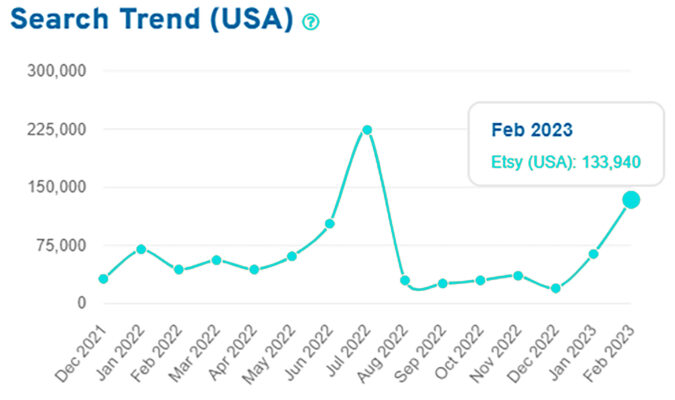Image resolution: width=675 pixels, height=400 pixels.
Task: Click the Nov 2022 data point
Action: [x=518, y=275]
